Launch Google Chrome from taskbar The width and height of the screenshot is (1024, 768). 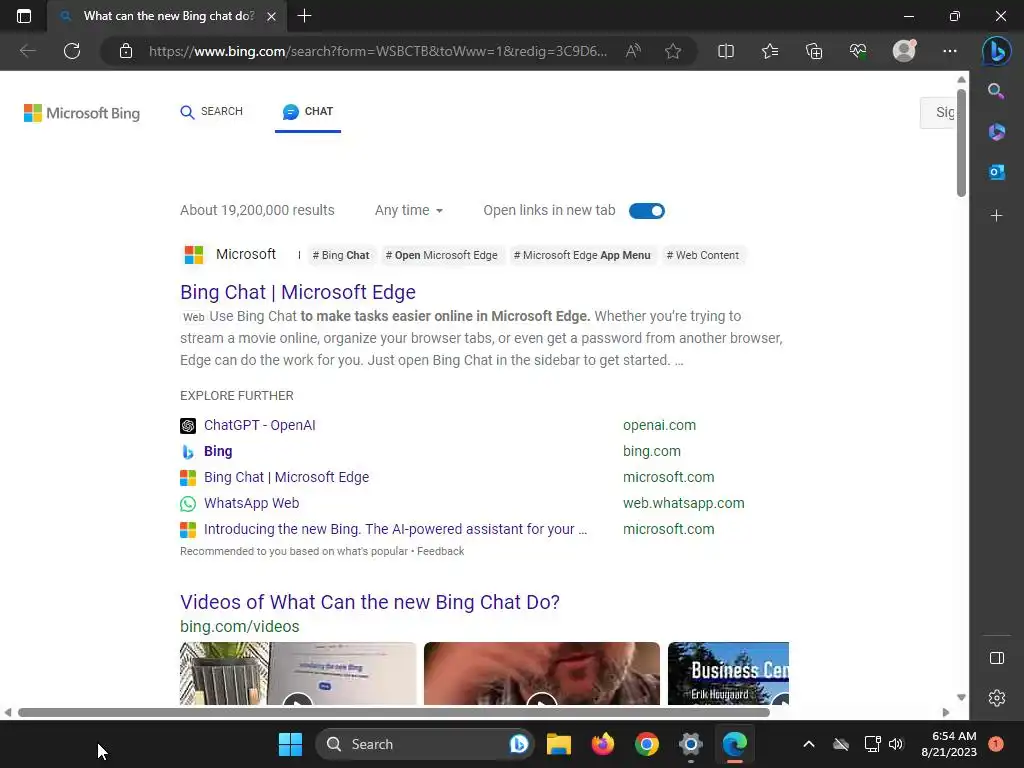coord(647,744)
